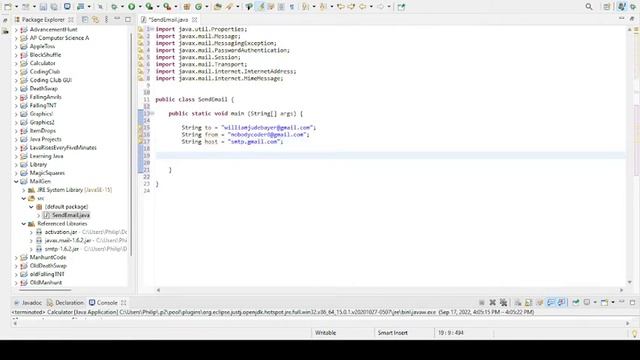Collapse the src folder node

(24, 198)
